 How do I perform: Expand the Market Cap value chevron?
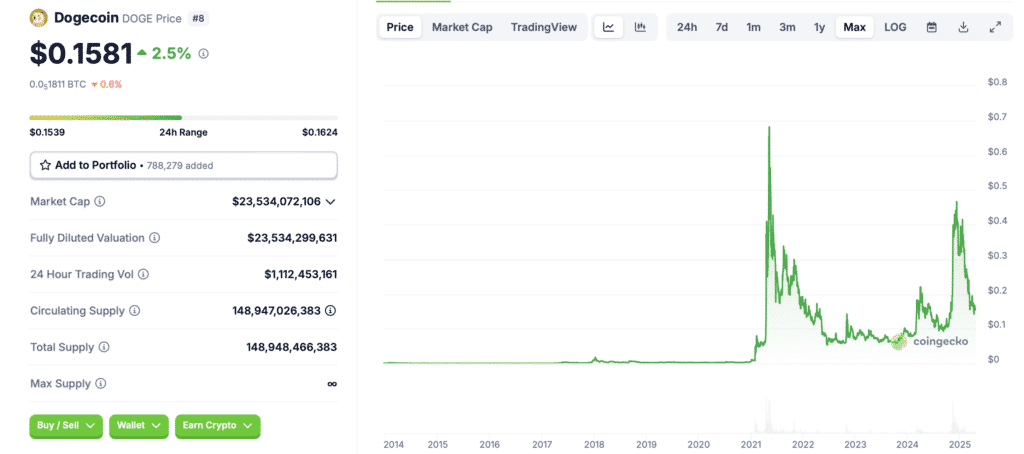point(330,202)
